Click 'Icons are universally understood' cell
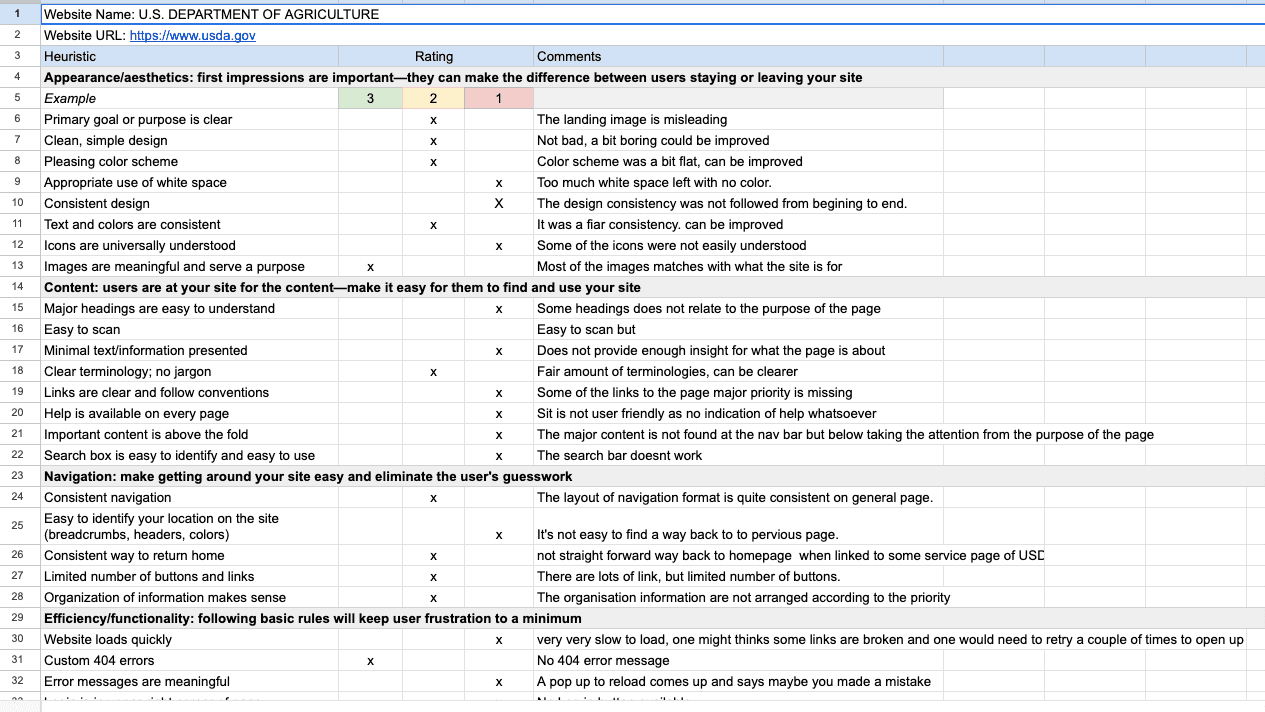Screen dimensions: 1265x712 pyautogui.click(x=189, y=245)
